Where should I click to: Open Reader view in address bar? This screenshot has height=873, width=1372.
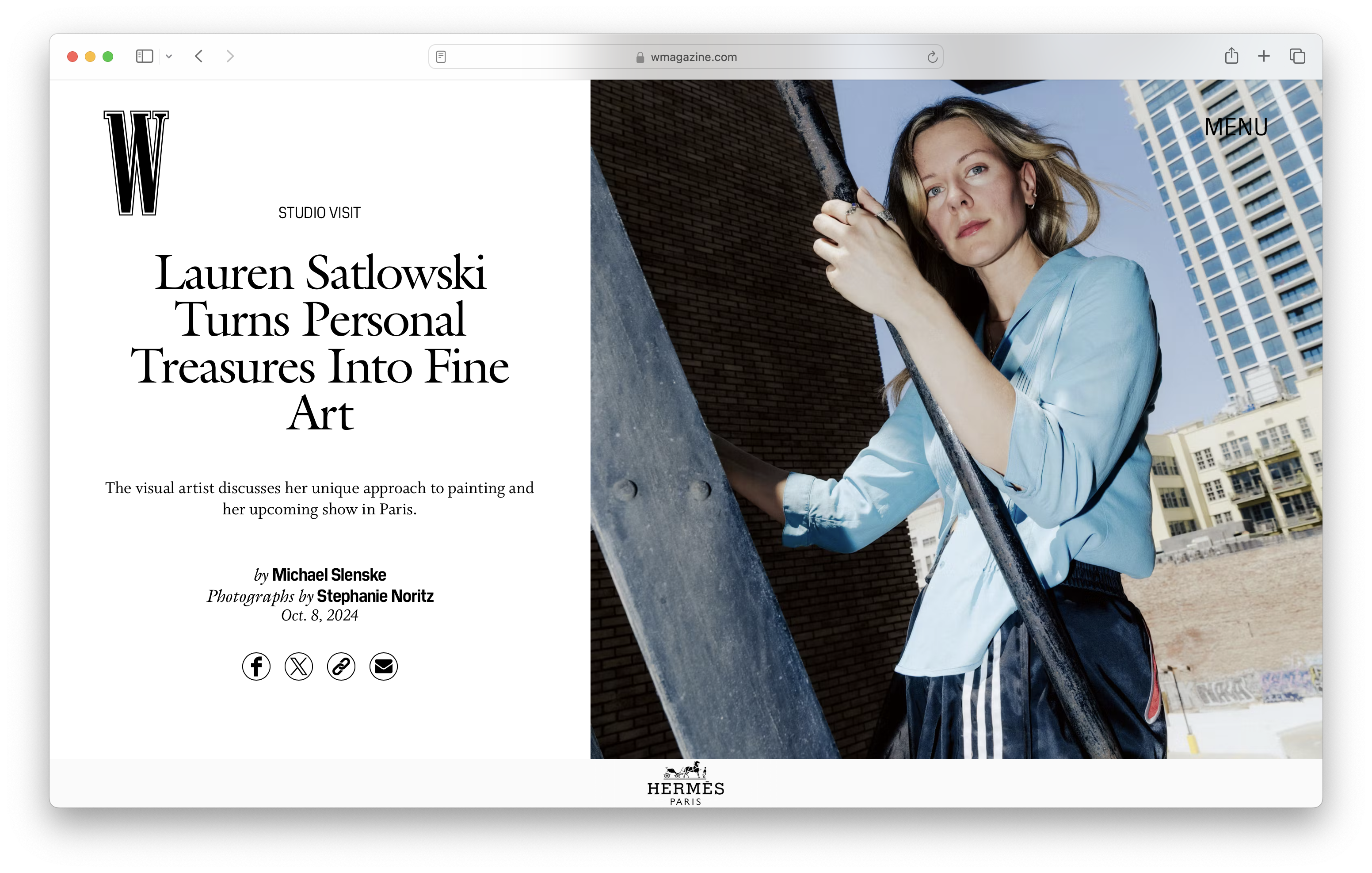coord(441,57)
